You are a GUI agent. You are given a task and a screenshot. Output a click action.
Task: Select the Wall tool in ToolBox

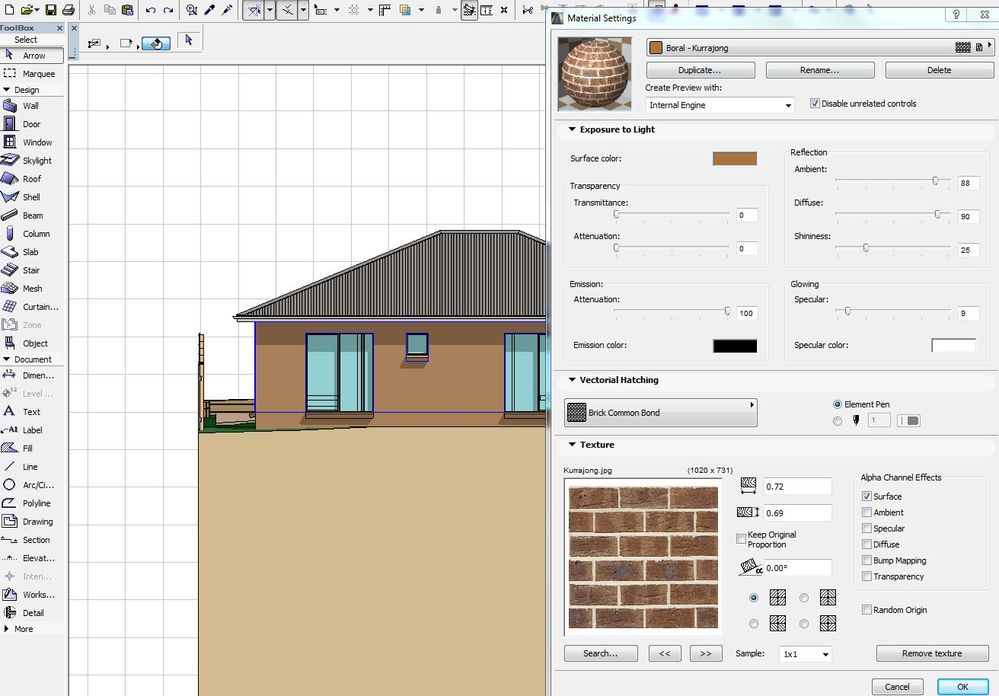click(x=31, y=106)
